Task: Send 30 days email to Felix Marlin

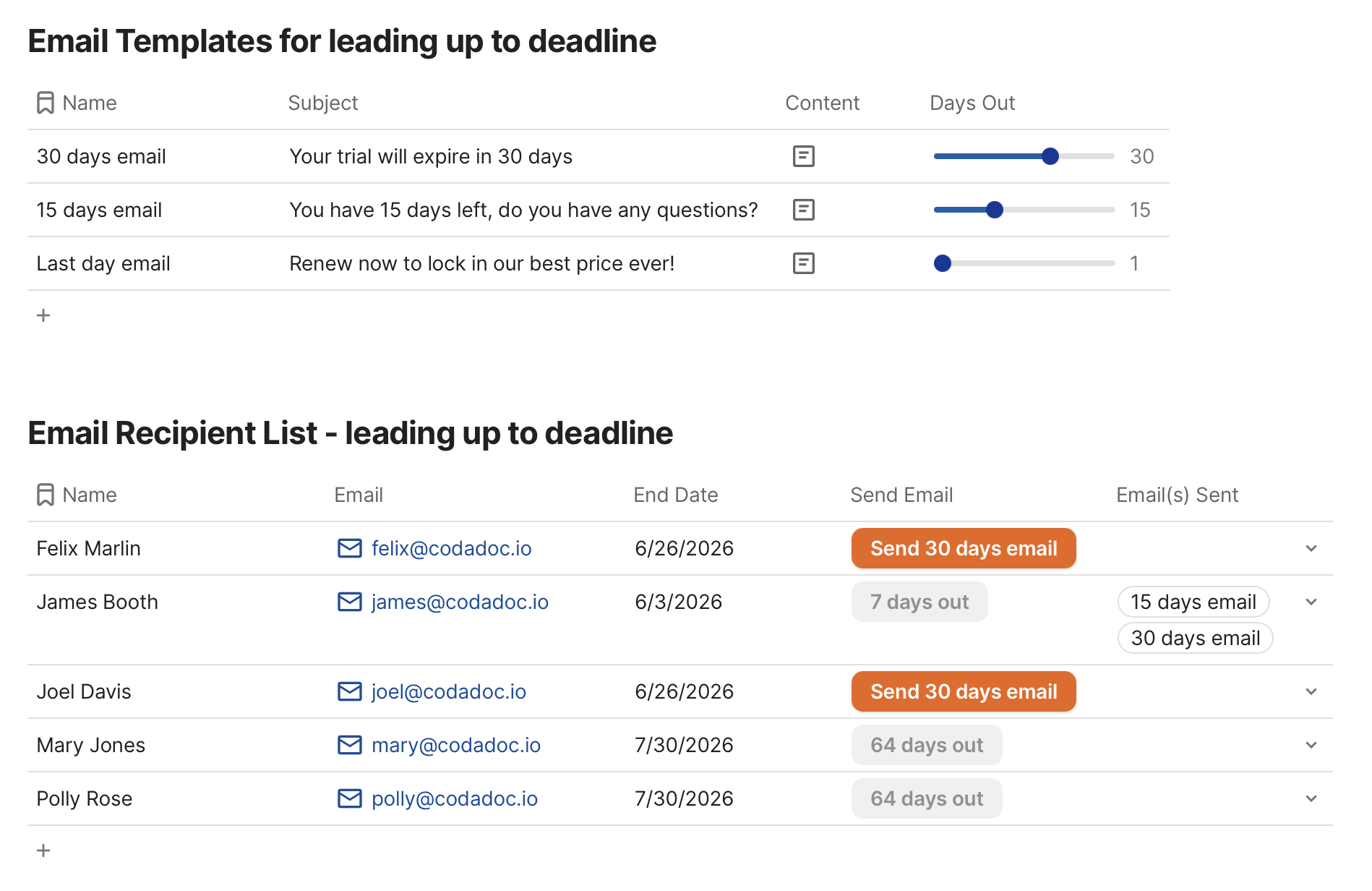Action: click(x=964, y=548)
